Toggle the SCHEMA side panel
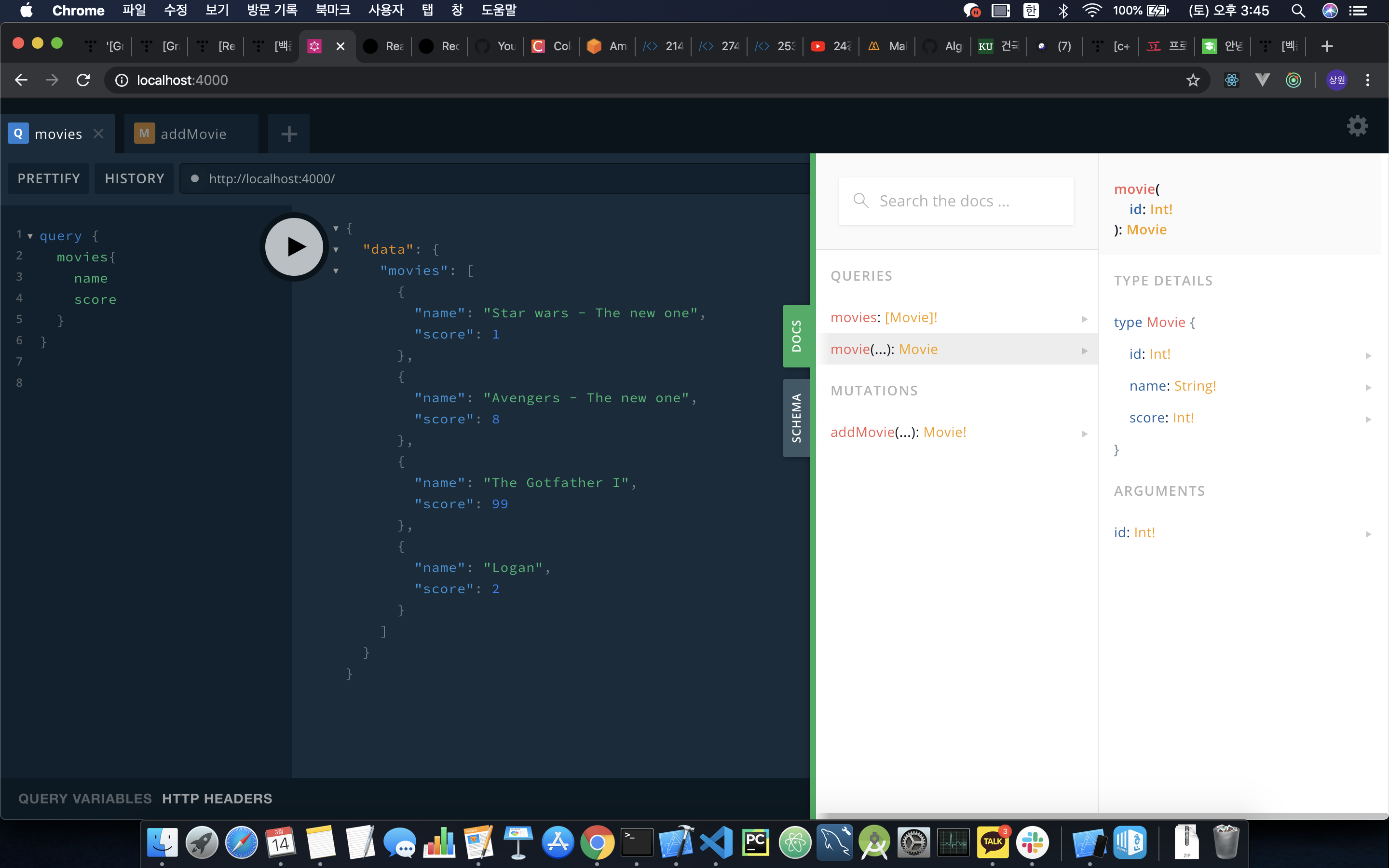1389x868 pixels. click(x=796, y=418)
